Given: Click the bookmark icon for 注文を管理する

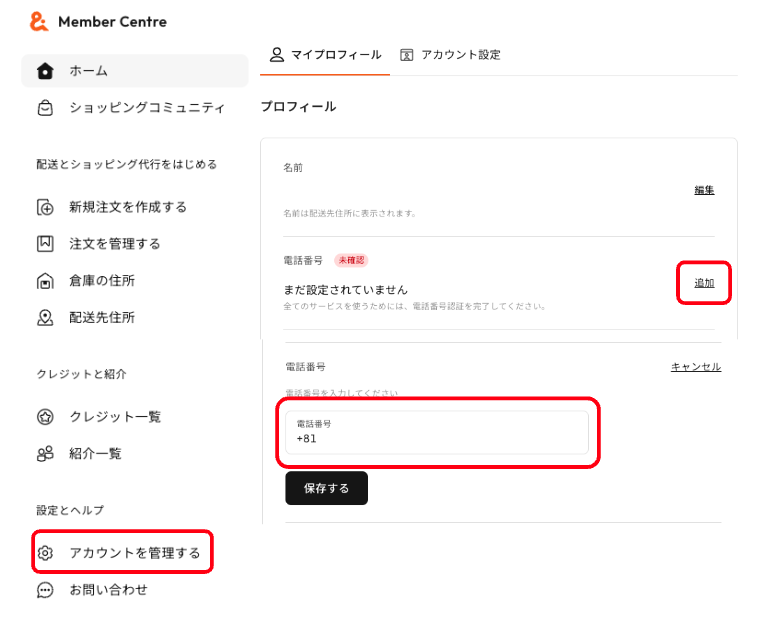Looking at the screenshot, I should click(x=45, y=244).
